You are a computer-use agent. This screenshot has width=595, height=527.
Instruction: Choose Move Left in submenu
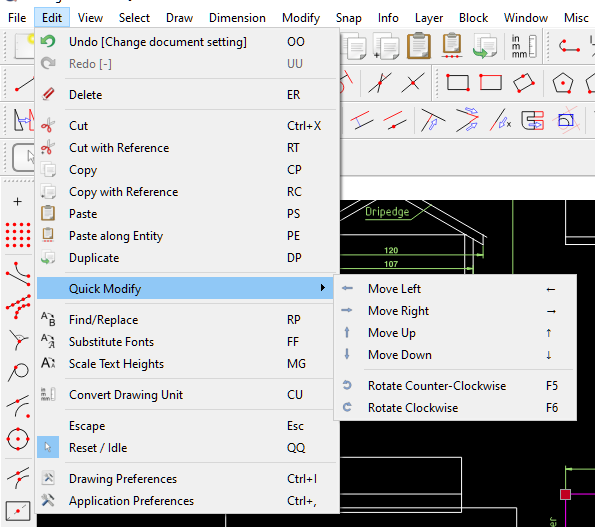point(455,289)
